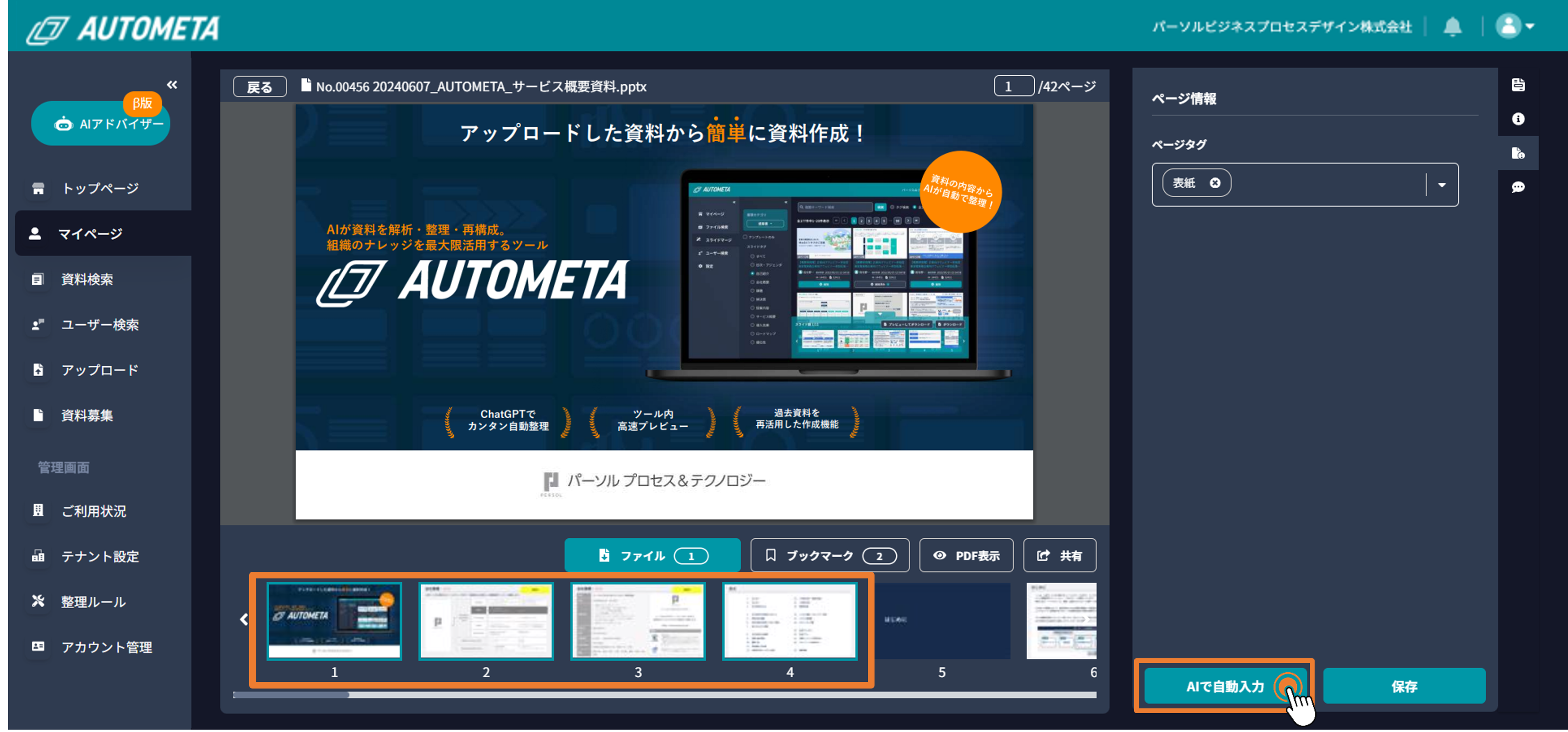Open 資料募集 menu item
Screen dimensions: 1568x732
[87, 415]
